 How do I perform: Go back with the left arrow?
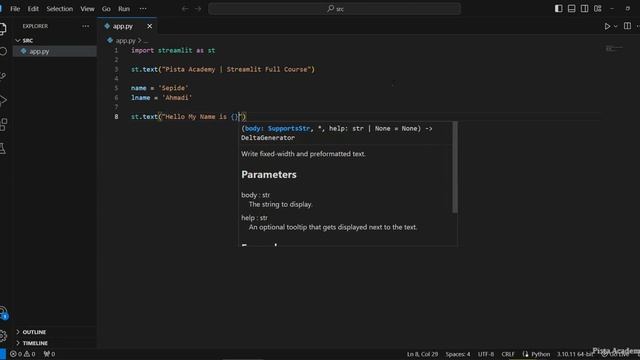[185, 9]
